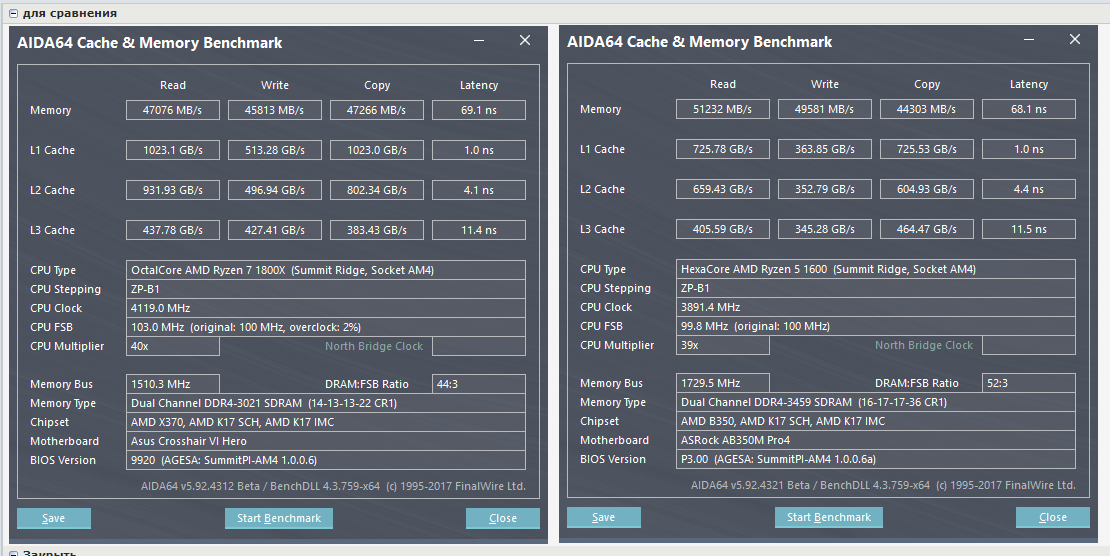Image resolution: width=1110 pixels, height=556 pixels.
Task: Click the Close button in the left window
Action: pos(503,518)
